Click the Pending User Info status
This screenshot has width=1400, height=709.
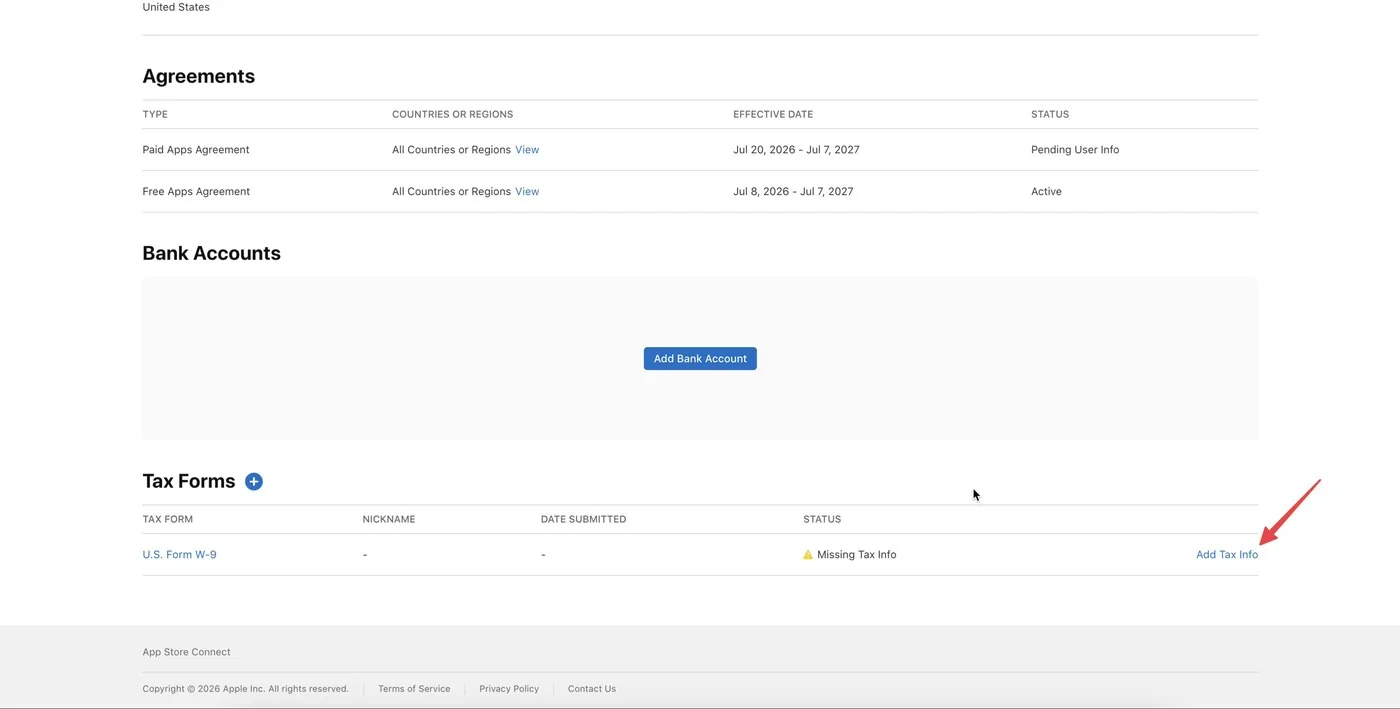click(1075, 150)
